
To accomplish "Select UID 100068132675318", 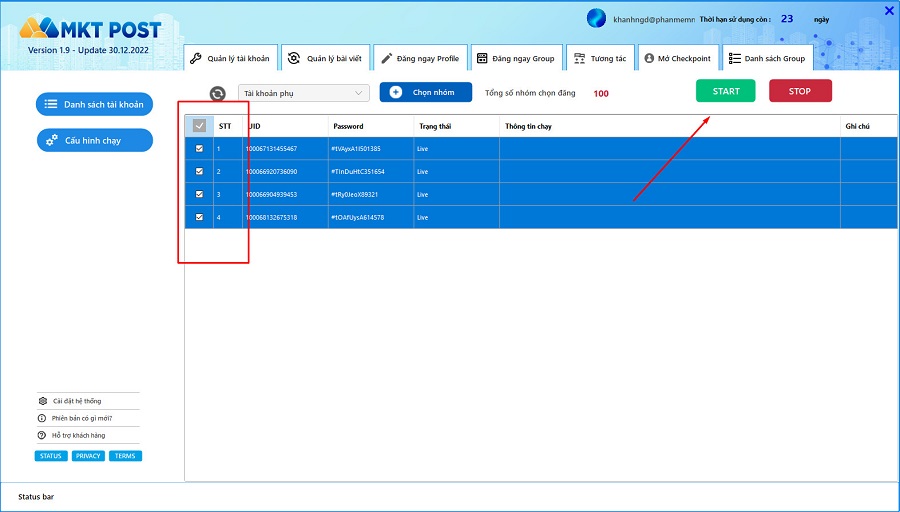I will coord(271,218).
